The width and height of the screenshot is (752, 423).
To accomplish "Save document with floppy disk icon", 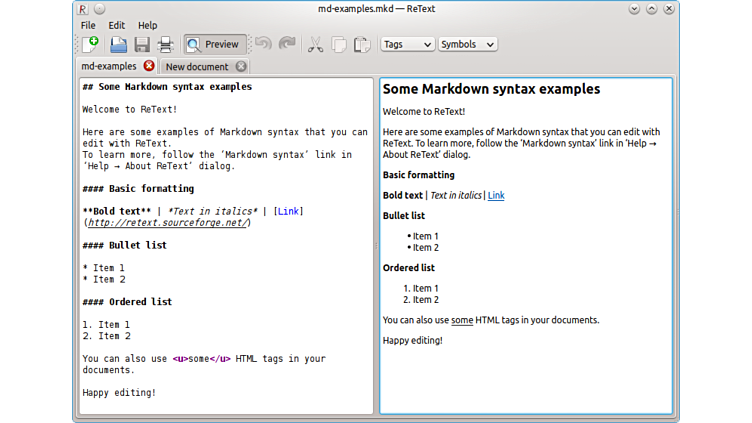I will [142, 44].
